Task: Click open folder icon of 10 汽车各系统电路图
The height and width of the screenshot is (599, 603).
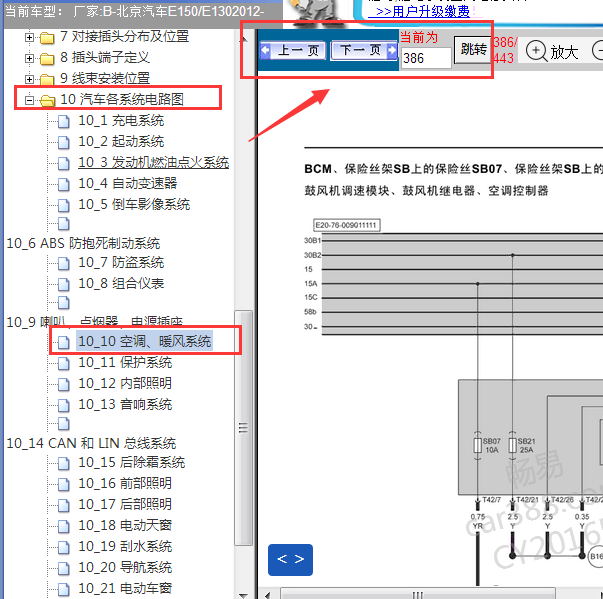Action: pos(47,100)
